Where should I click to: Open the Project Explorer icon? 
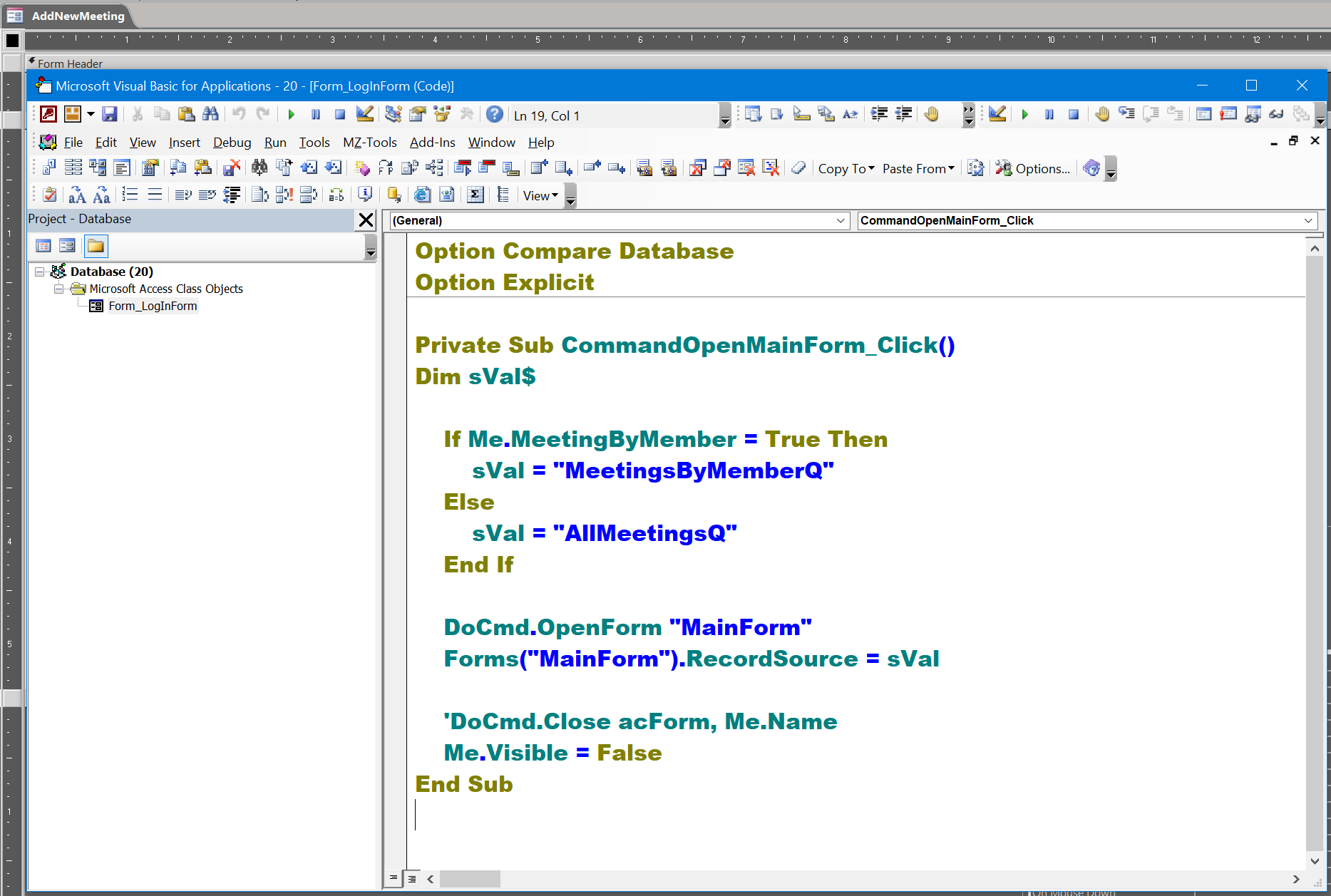click(x=394, y=114)
